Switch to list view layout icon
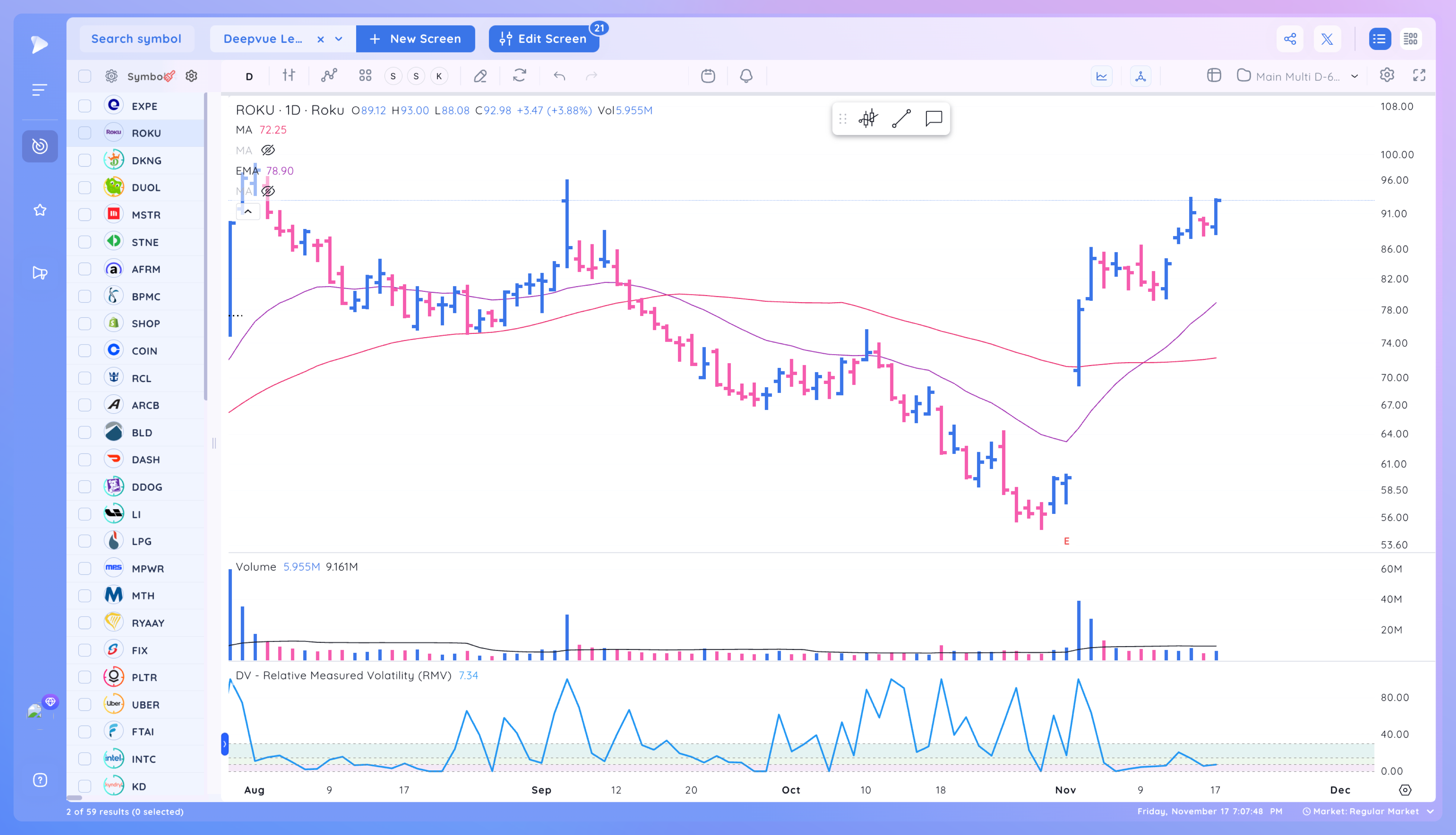The height and width of the screenshot is (835, 1456). (1379, 39)
